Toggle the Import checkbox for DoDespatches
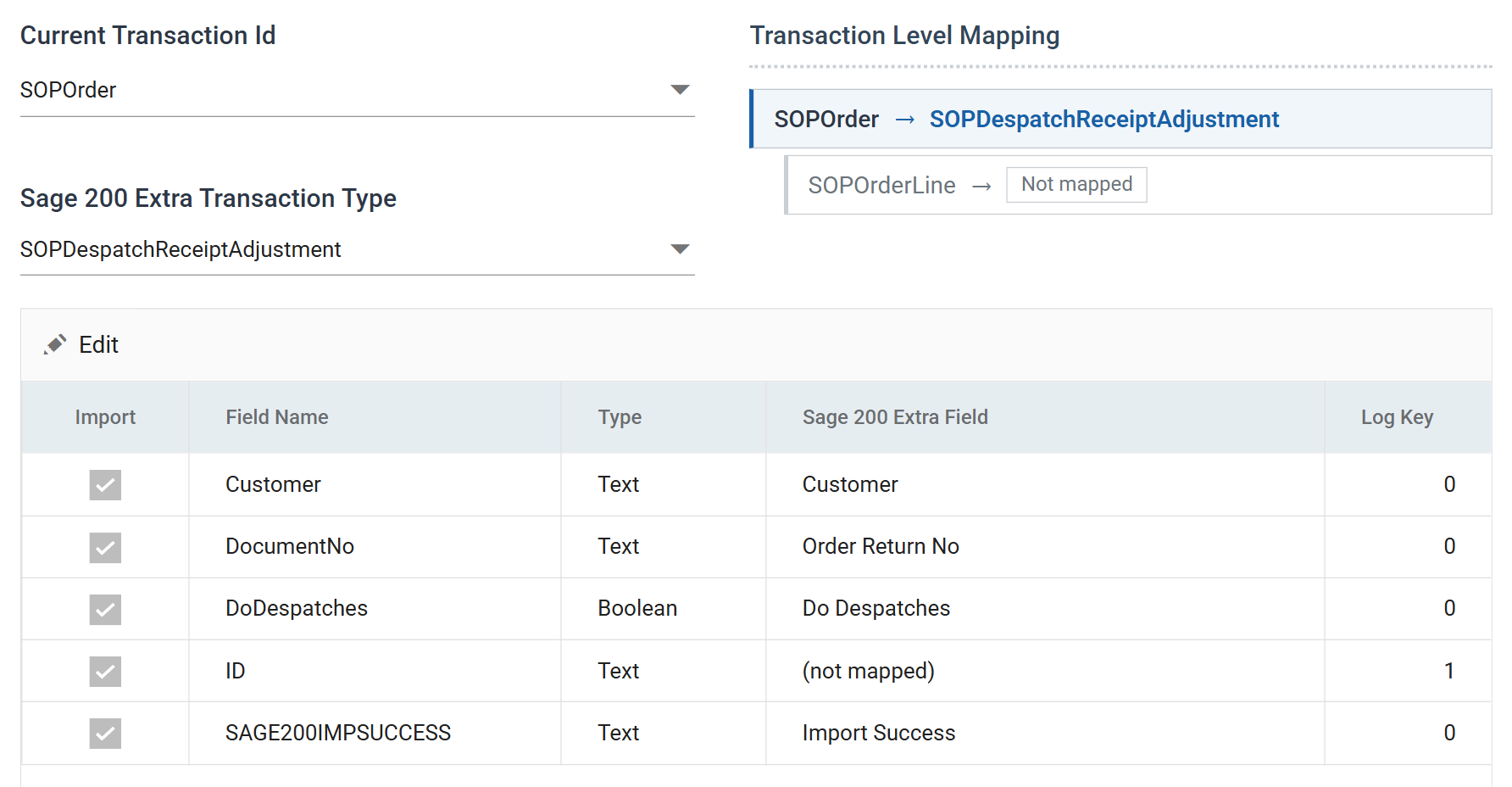 (105, 609)
